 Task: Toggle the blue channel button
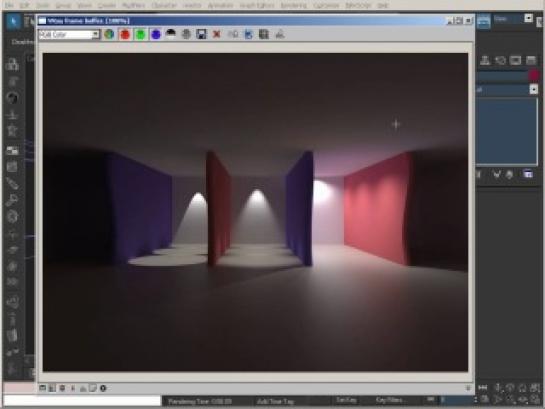click(x=156, y=34)
